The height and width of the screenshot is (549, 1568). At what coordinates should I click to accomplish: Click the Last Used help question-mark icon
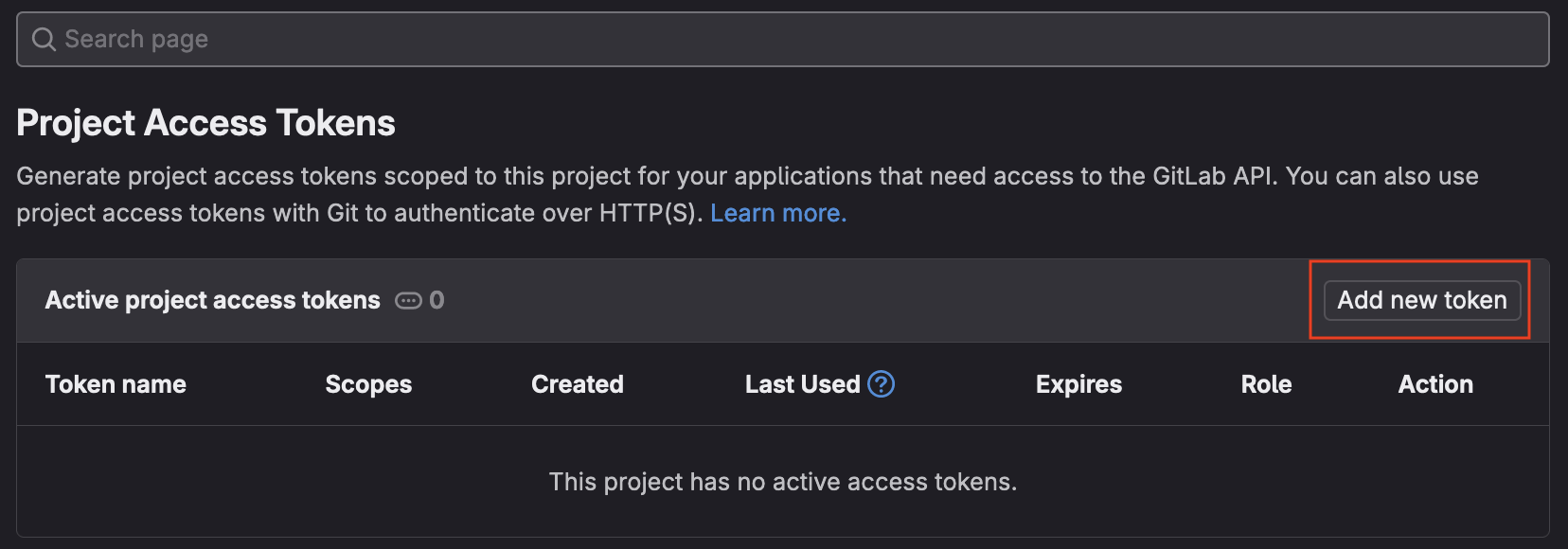pyautogui.click(x=881, y=384)
